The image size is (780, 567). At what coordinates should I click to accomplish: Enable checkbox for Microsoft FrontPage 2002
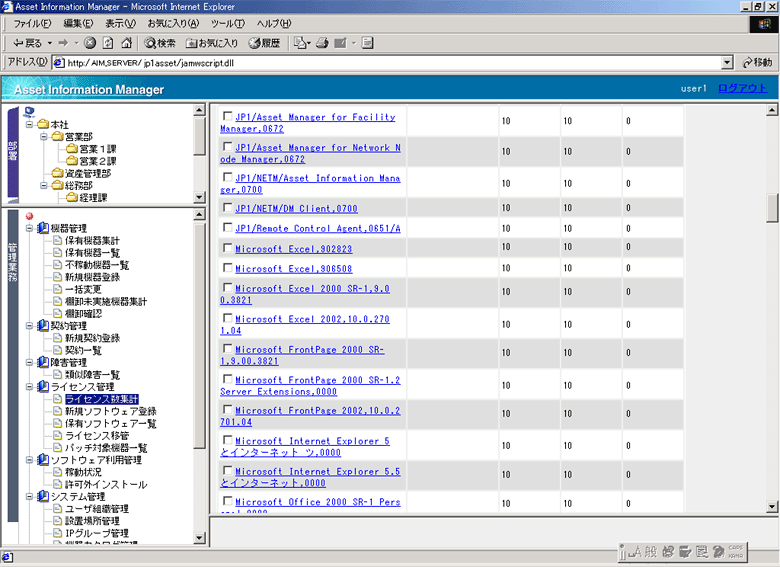[227, 411]
